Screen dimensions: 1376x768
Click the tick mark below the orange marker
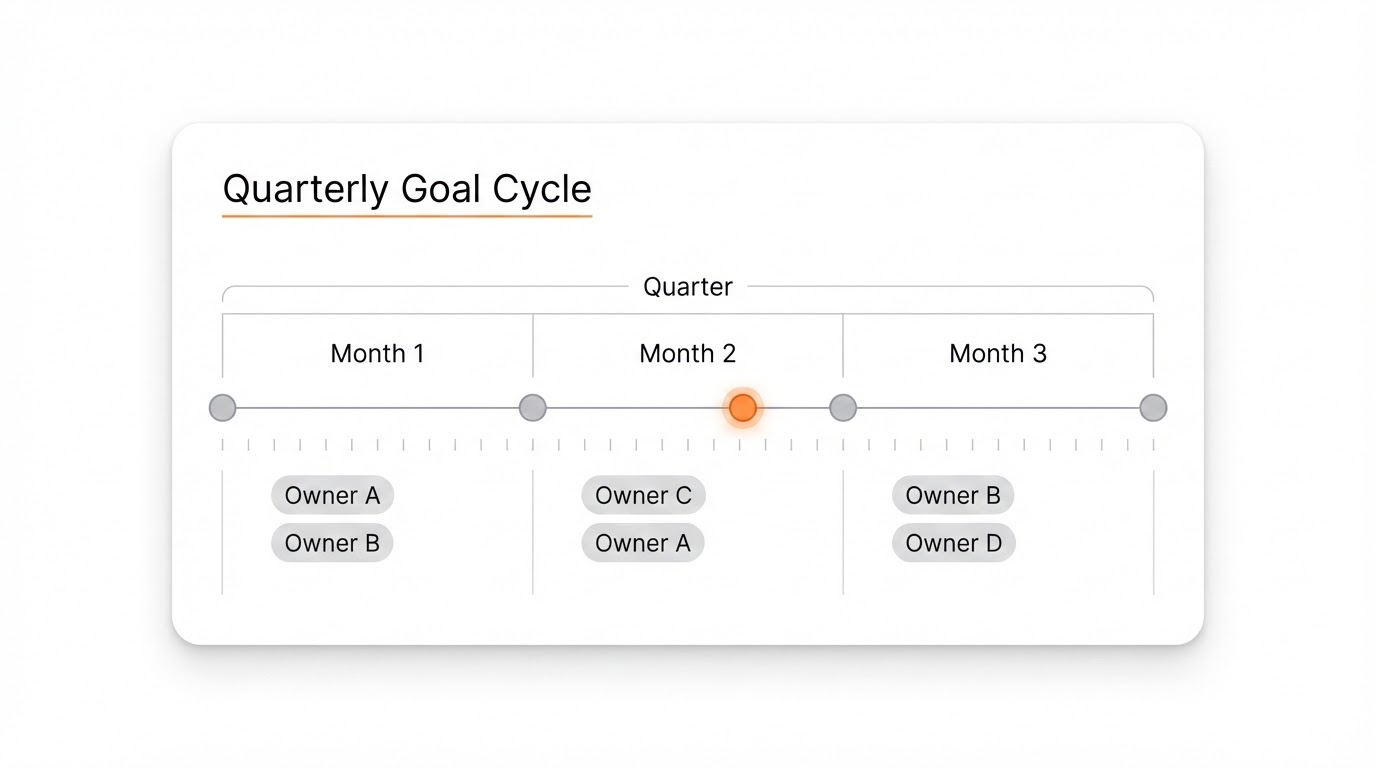tap(740, 445)
